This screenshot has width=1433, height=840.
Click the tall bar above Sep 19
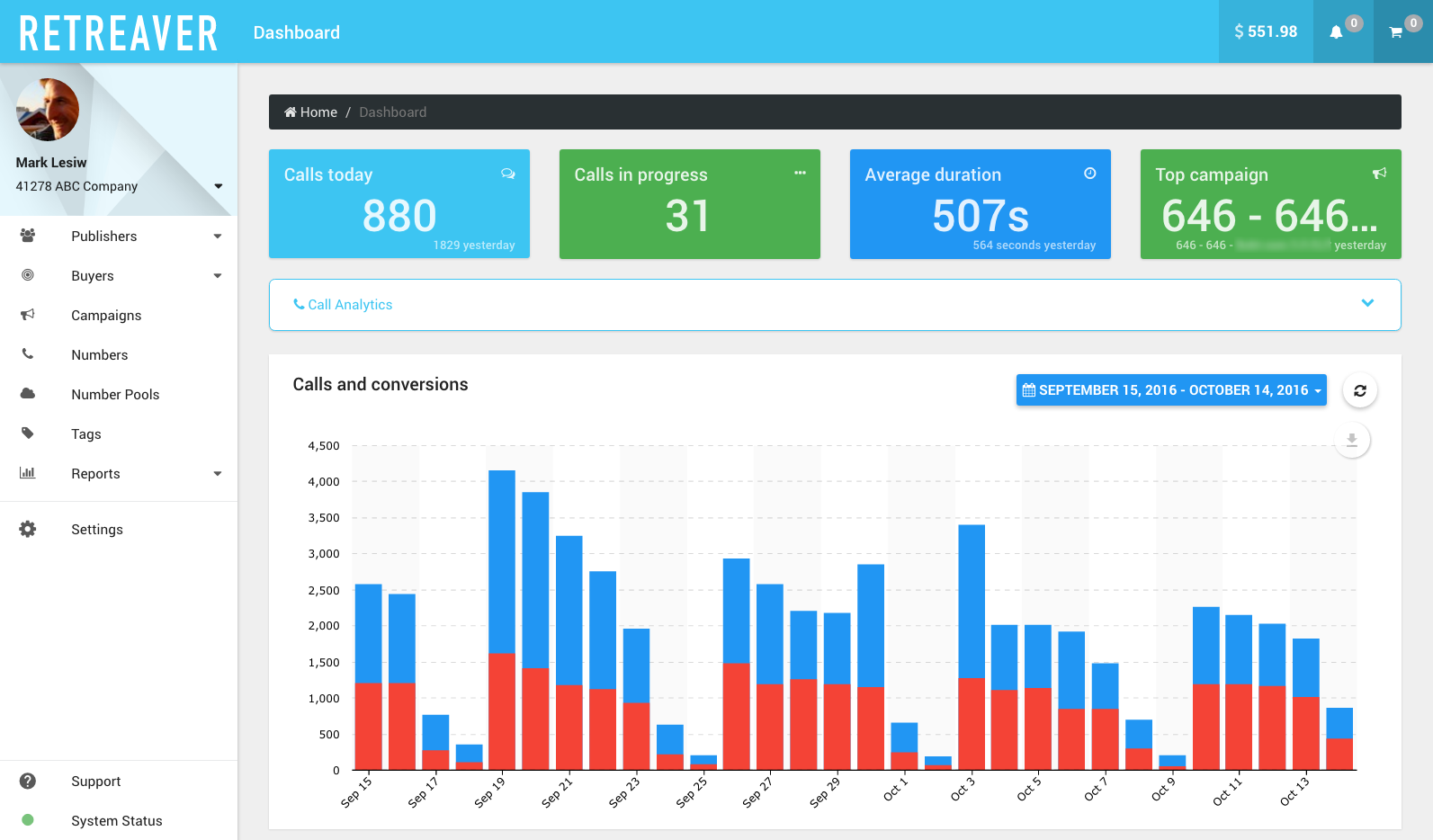[x=502, y=620]
